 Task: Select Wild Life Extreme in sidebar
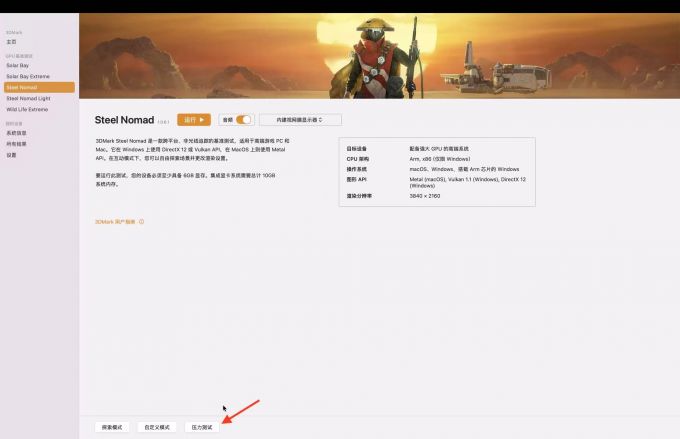pos(27,110)
